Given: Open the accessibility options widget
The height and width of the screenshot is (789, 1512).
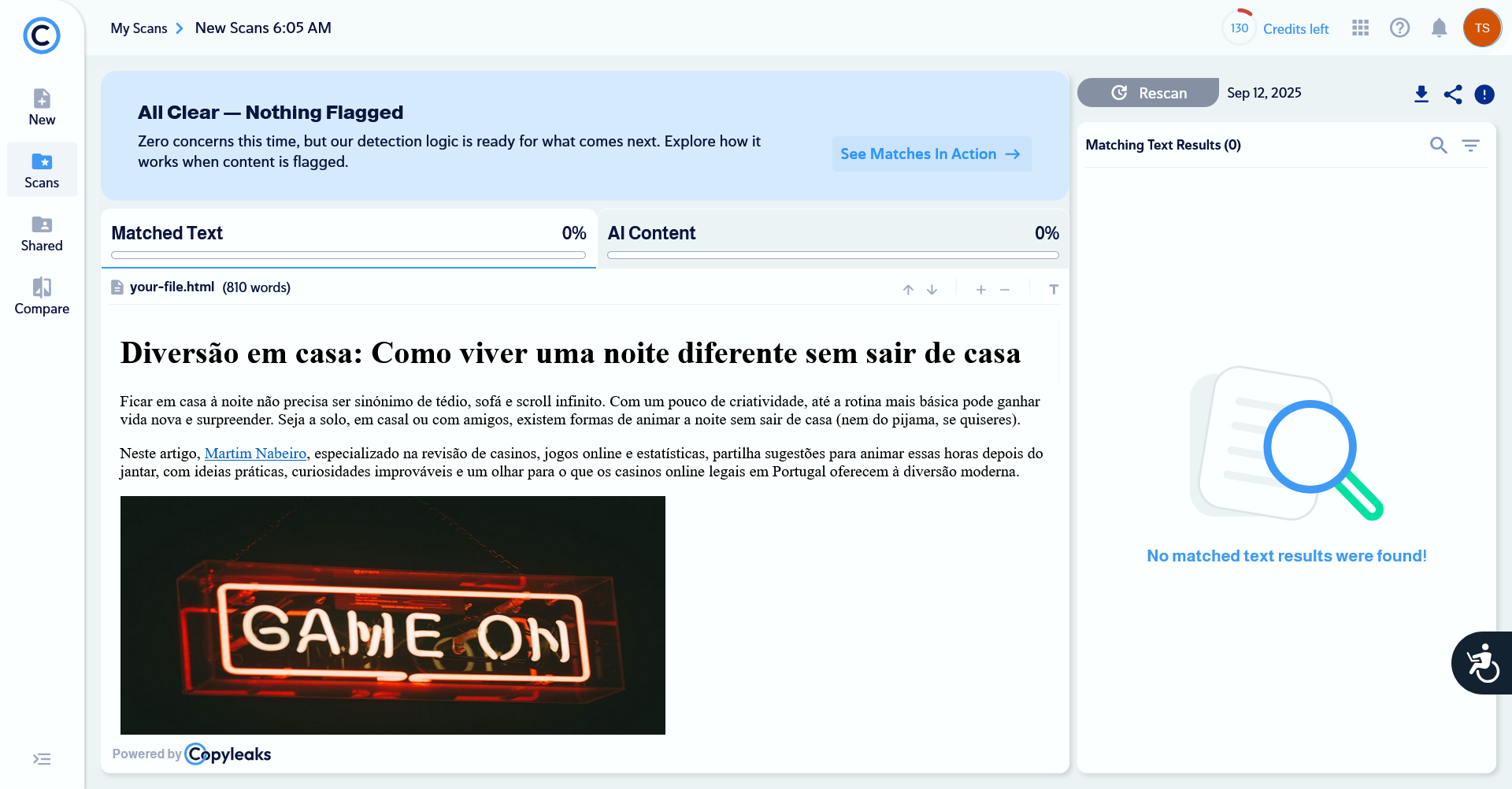Looking at the screenshot, I should point(1482,663).
